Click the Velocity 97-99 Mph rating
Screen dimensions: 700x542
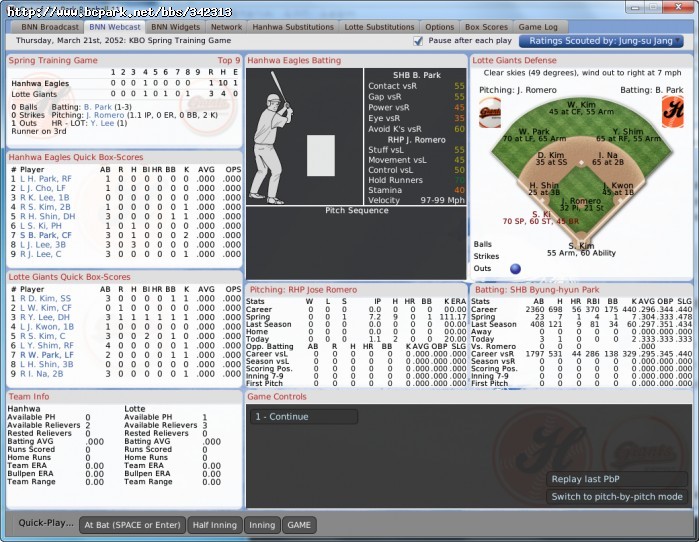coord(416,200)
